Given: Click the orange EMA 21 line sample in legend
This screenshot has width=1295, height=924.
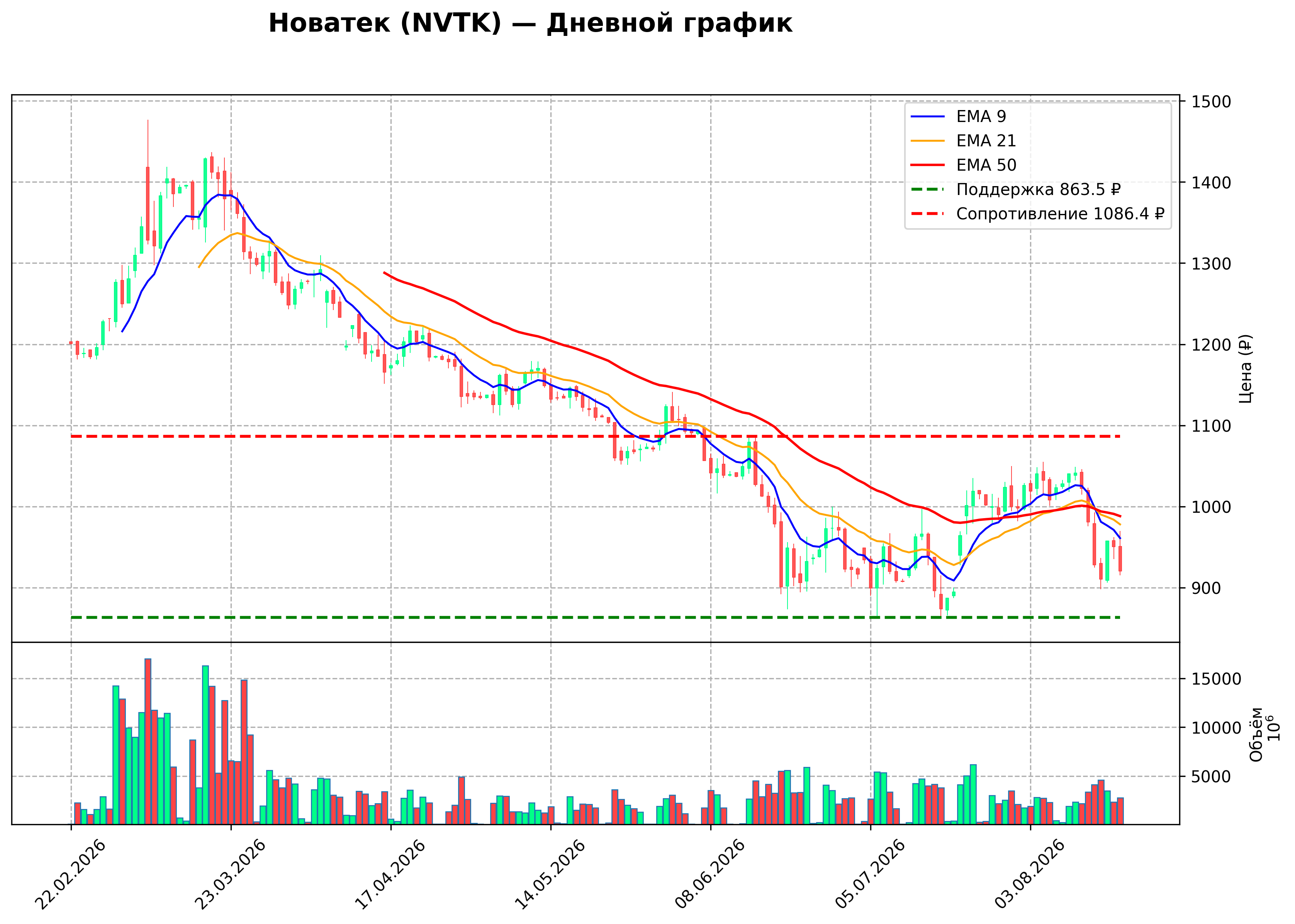Looking at the screenshot, I should pyautogui.click(x=928, y=141).
